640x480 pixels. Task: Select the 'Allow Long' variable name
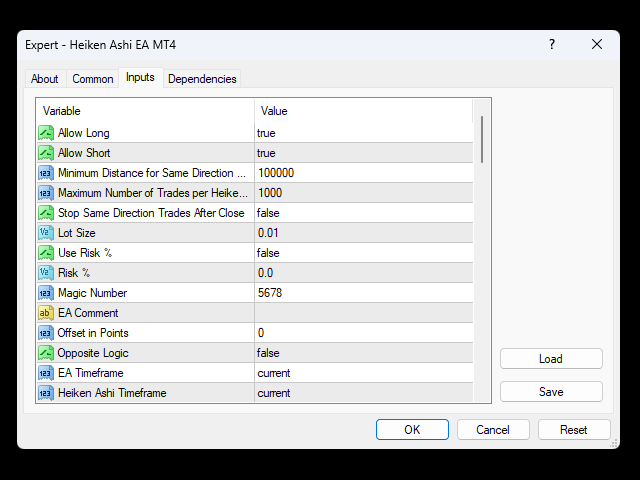click(84, 133)
